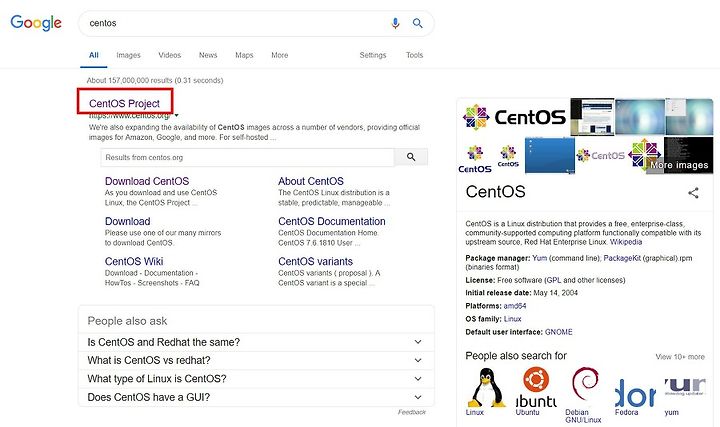The height and width of the screenshot is (427, 720).
Task: Click the GNOME interface link
Action: 559,332
